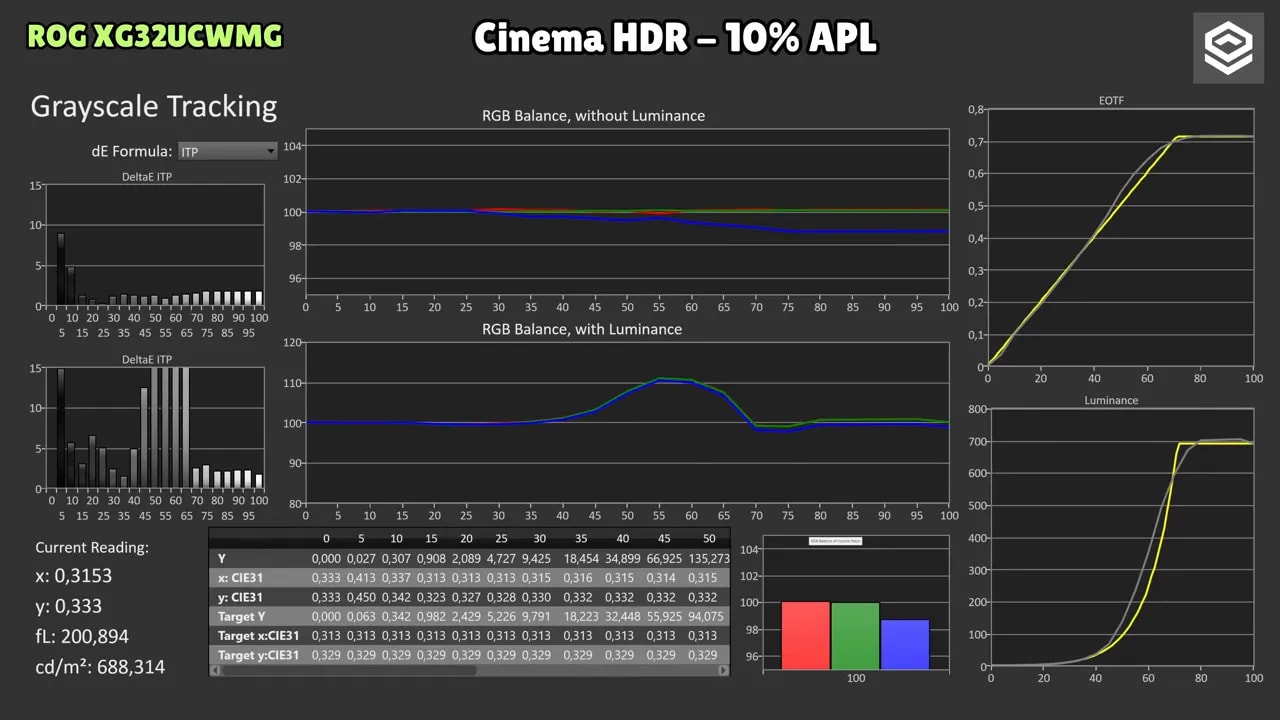Image resolution: width=1280 pixels, height=720 pixels.
Task: Click the table cell 0,314
Action: [x=660, y=577]
